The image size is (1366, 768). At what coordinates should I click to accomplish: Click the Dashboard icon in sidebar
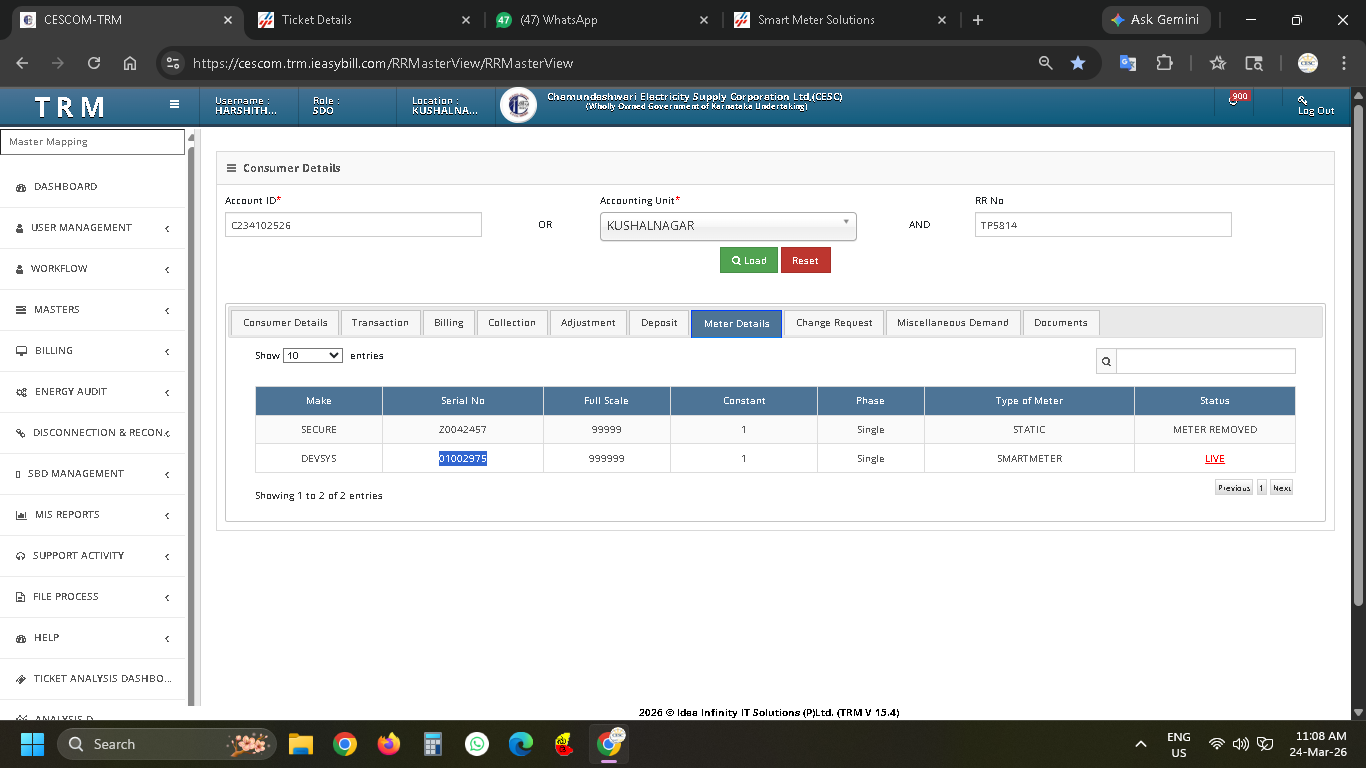(22, 187)
